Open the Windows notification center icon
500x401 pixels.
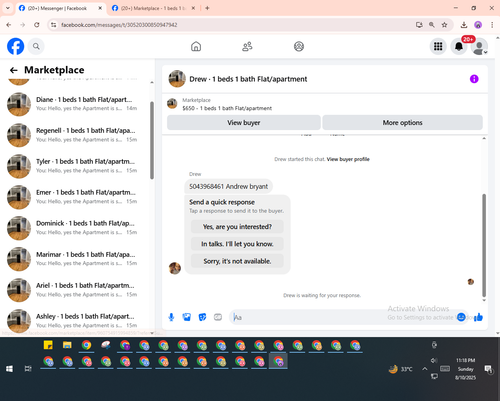tap(489, 369)
